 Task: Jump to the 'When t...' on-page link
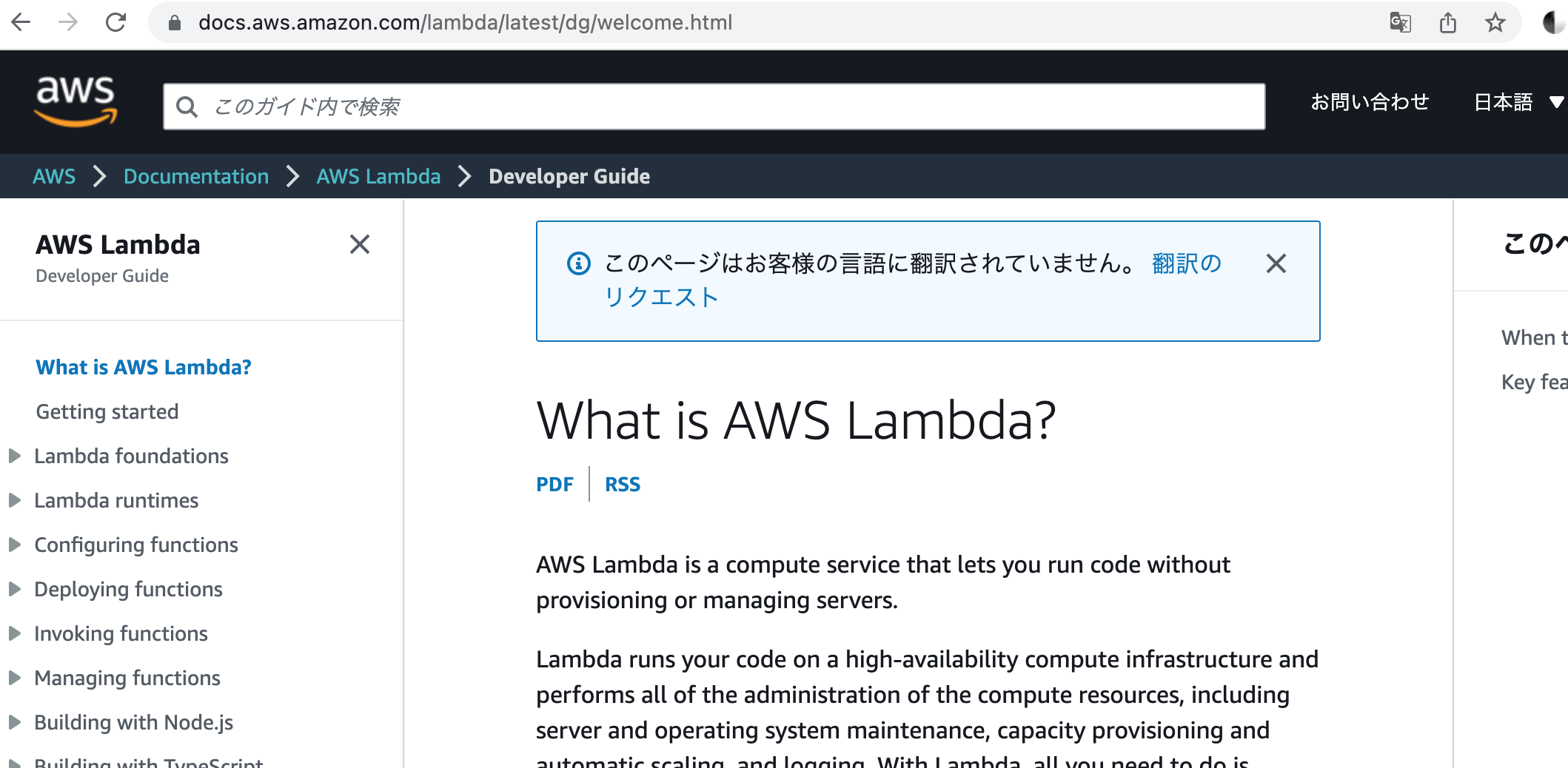[1535, 337]
